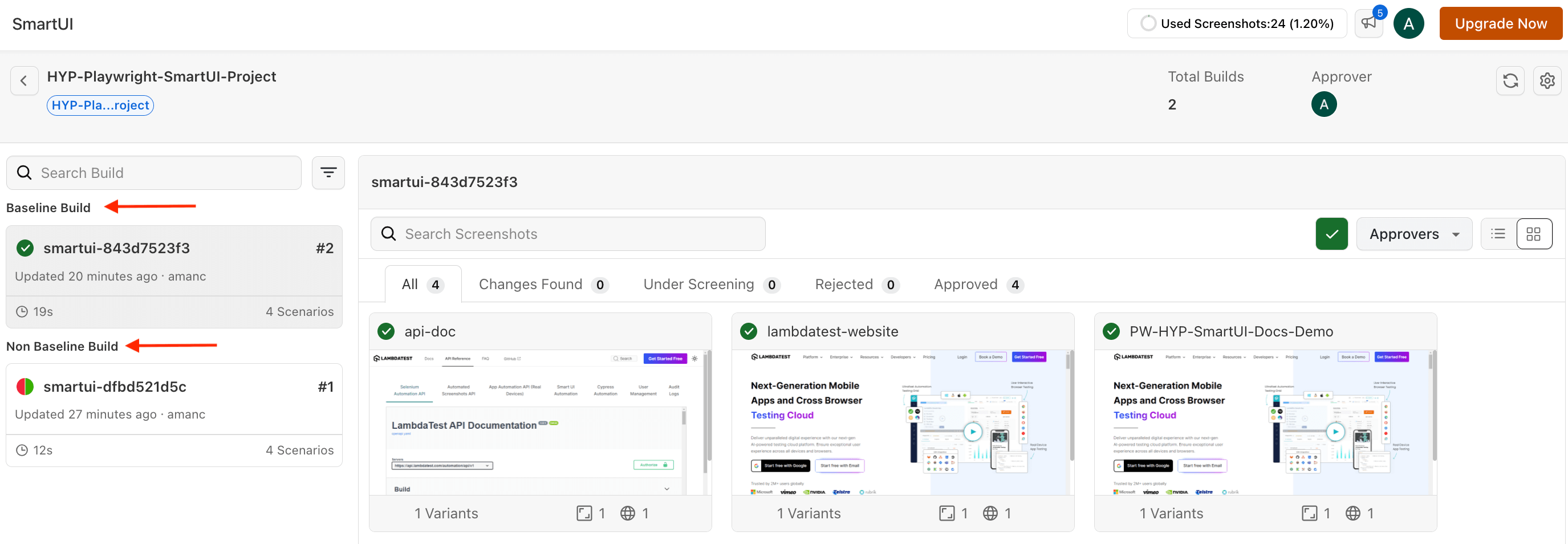
Task: Click the back arrow to leave the project
Action: 24,80
